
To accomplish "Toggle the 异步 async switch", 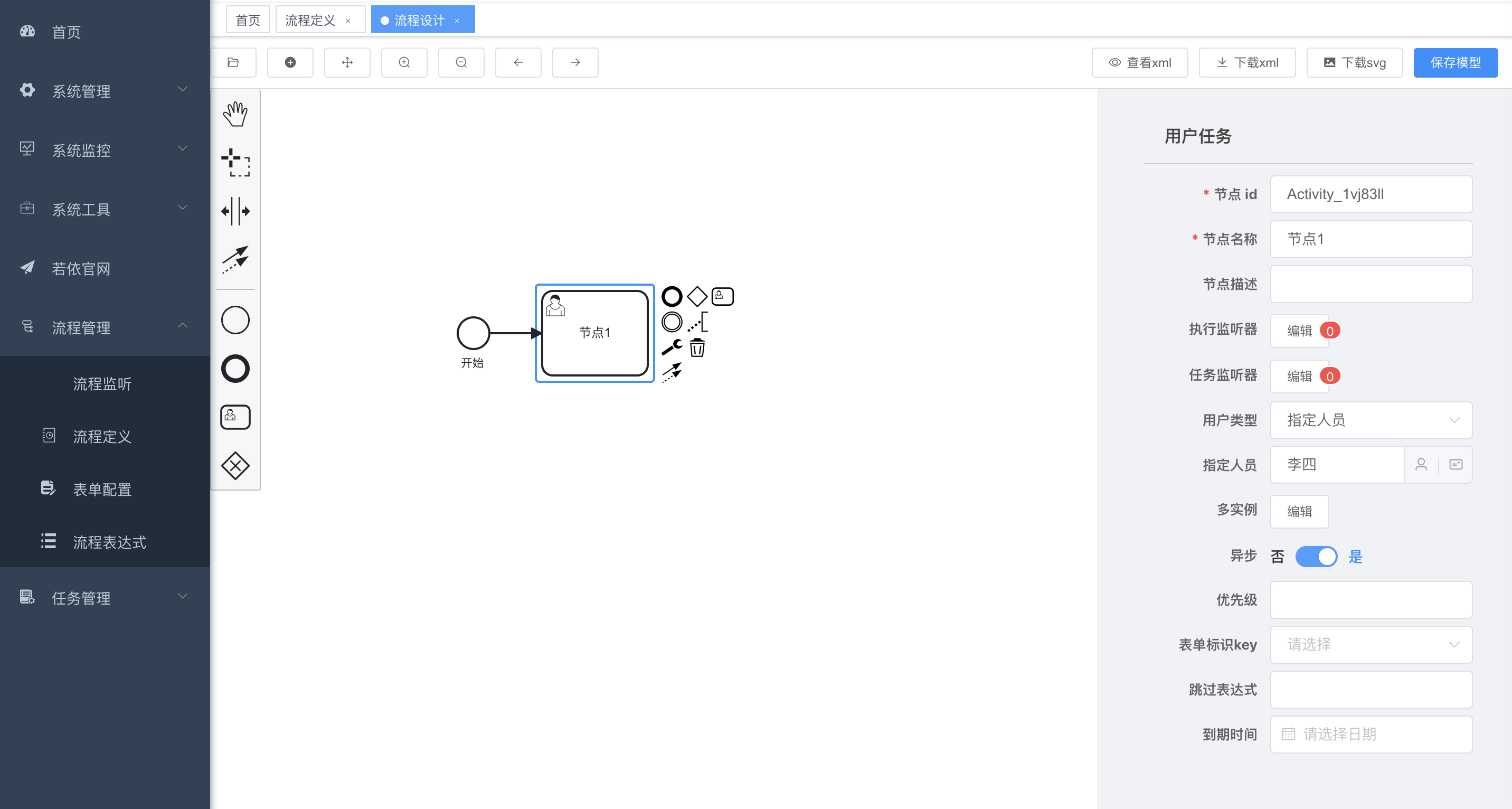I will coord(1316,556).
